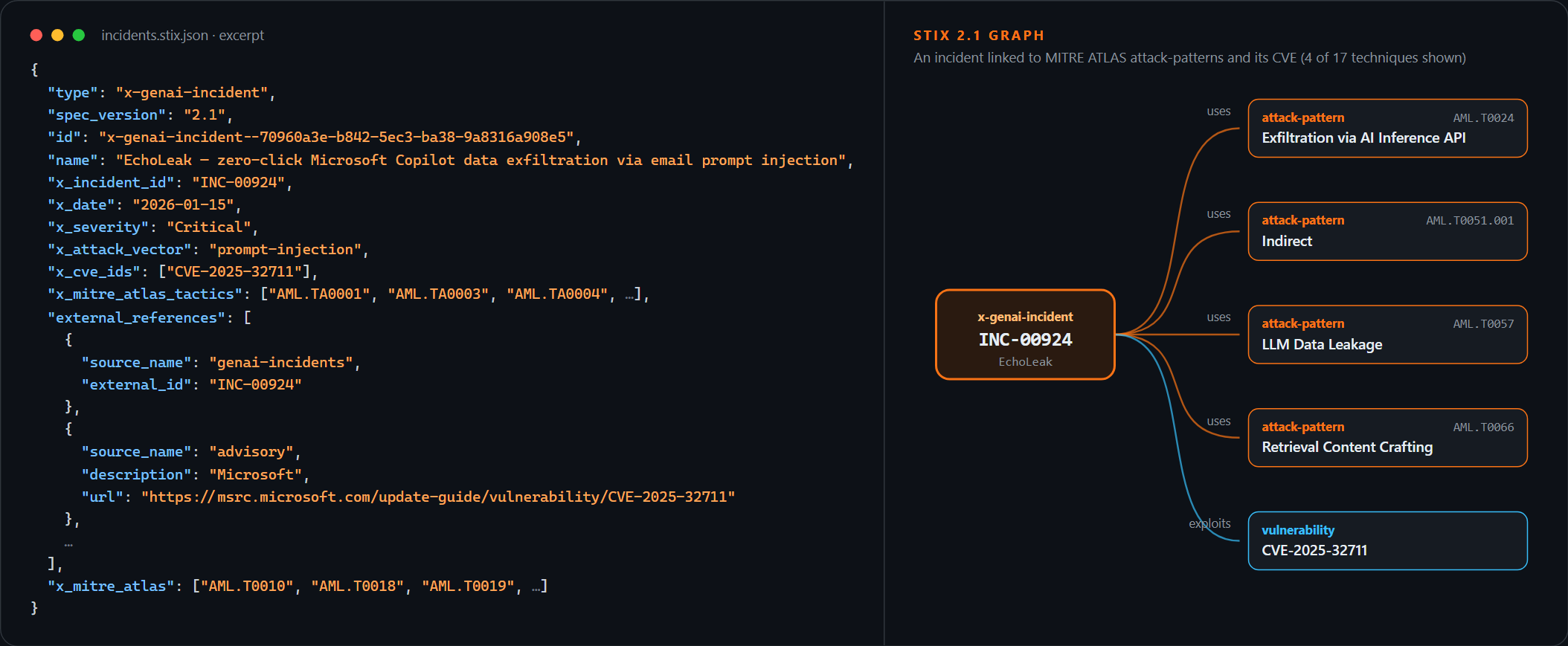Click the STIX 2.1 GRAPH heading
This screenshot has height=646, width=1568.
point(979,35)
